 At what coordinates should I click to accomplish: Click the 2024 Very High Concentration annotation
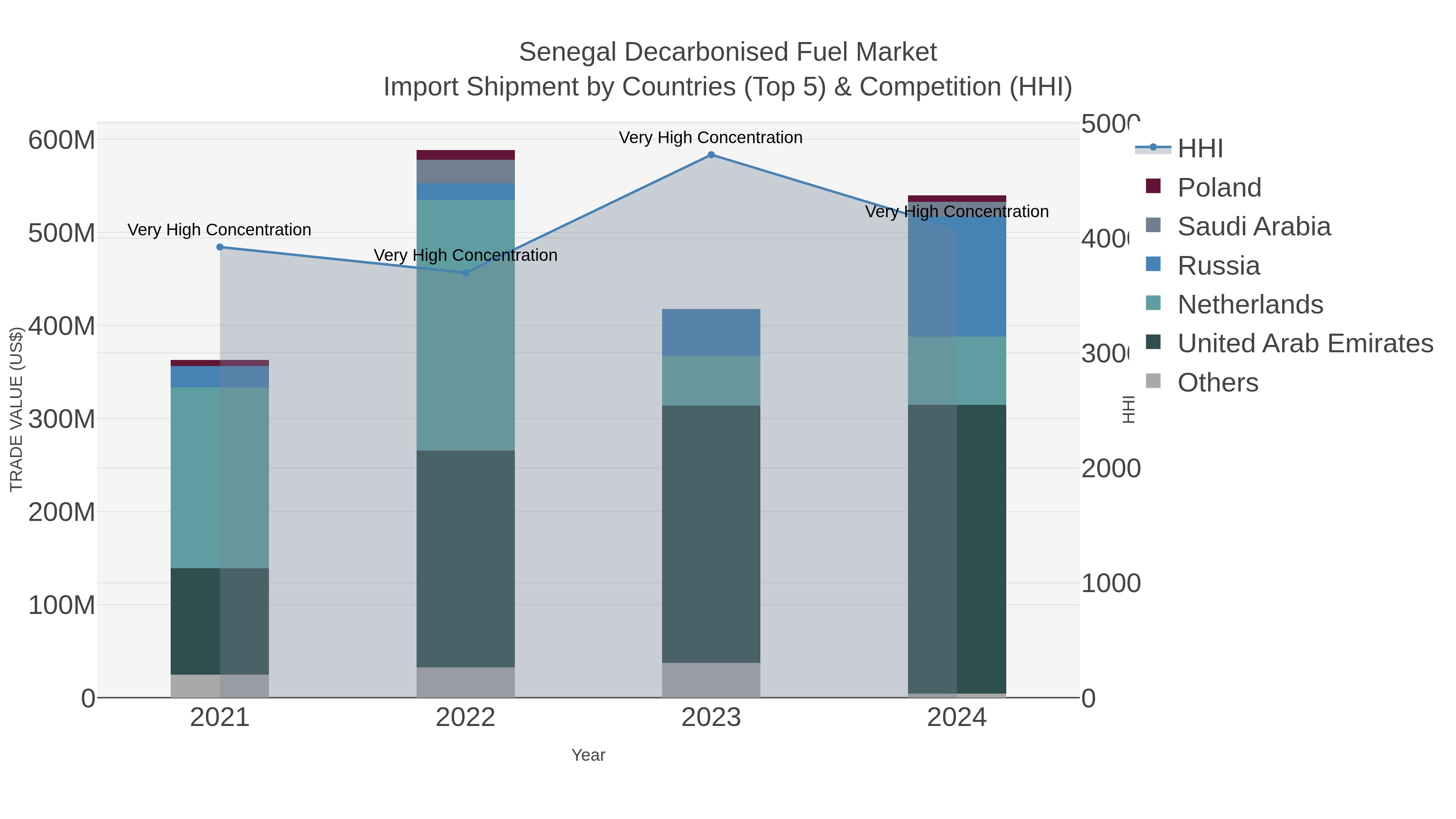(957, 212)
